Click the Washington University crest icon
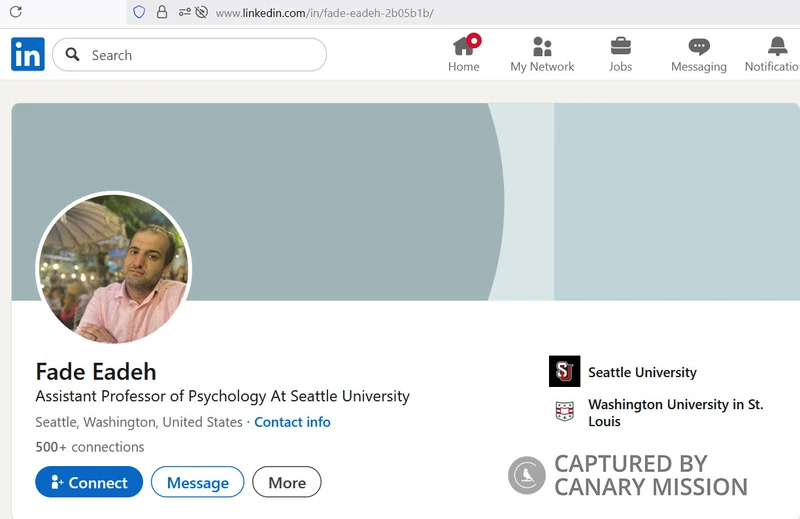 pyautogui.click(x=564, y=411)
